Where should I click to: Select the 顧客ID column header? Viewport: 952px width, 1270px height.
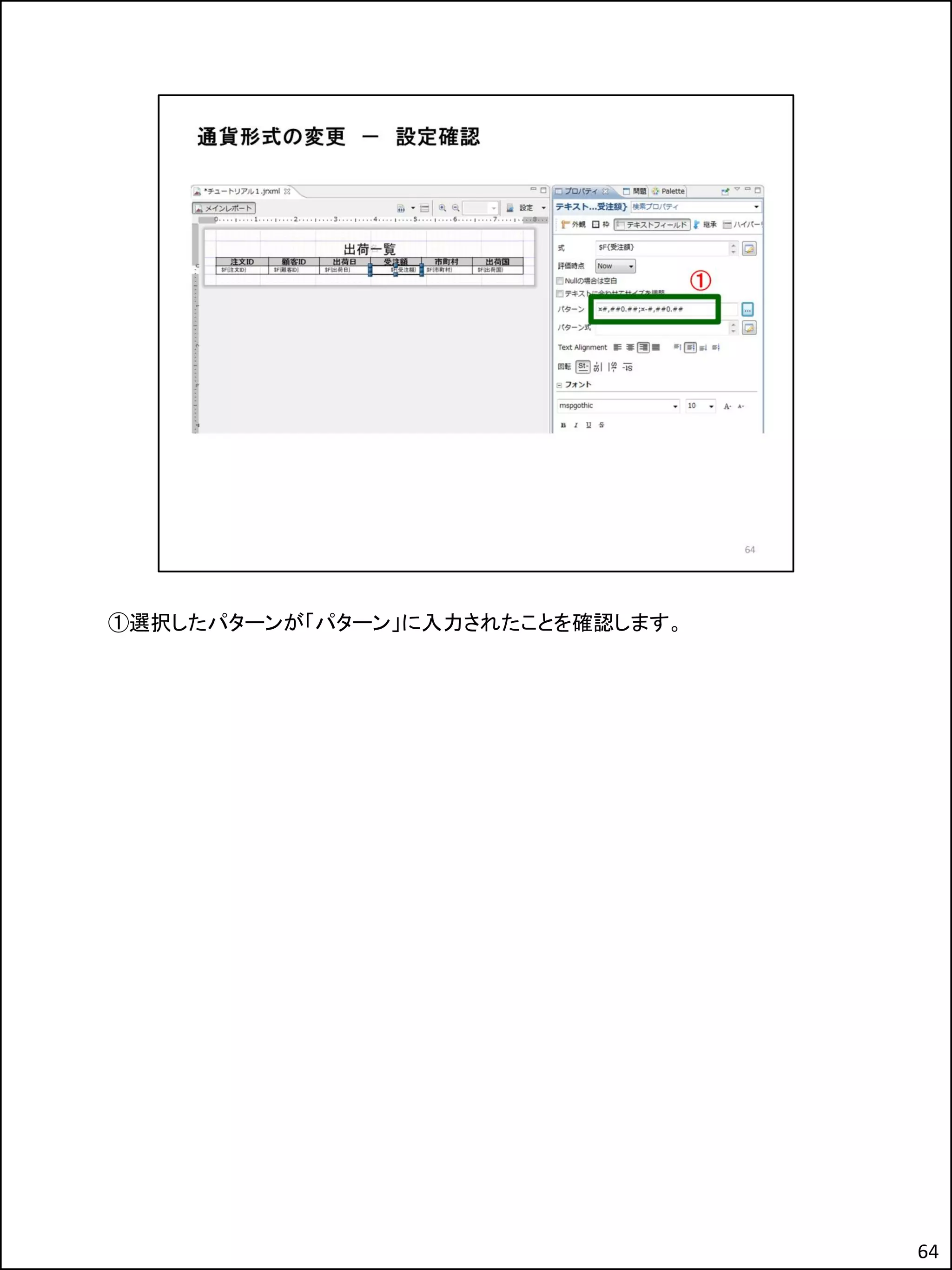tap(294, 262)
